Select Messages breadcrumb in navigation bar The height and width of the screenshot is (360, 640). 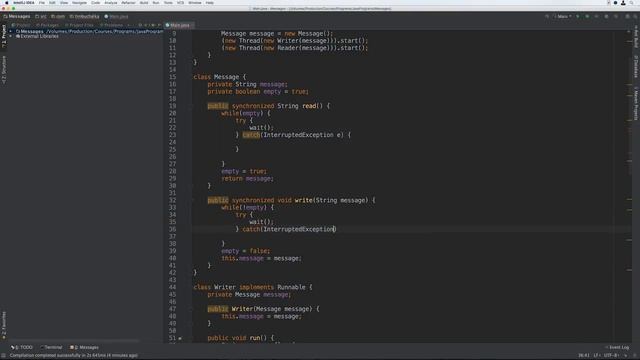tap(17, 16)
